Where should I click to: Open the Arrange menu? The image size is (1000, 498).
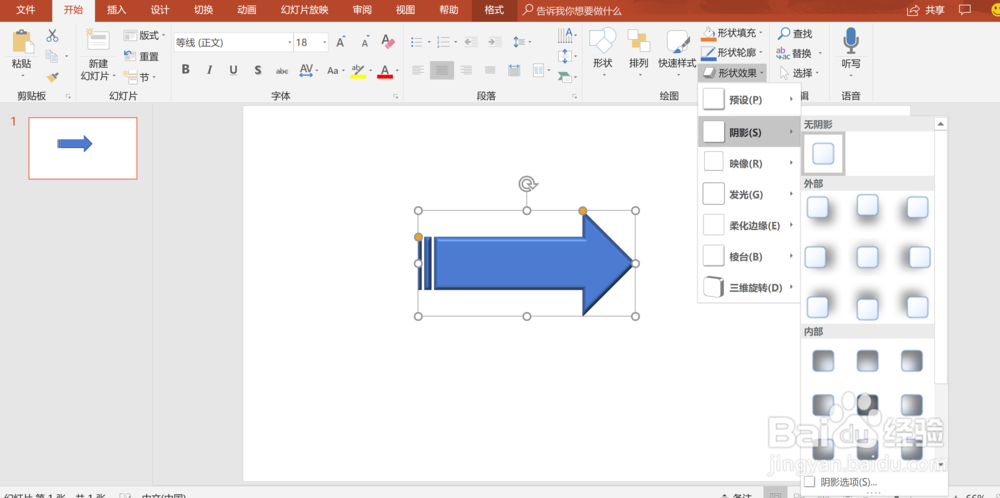click(x=638, y=52)
